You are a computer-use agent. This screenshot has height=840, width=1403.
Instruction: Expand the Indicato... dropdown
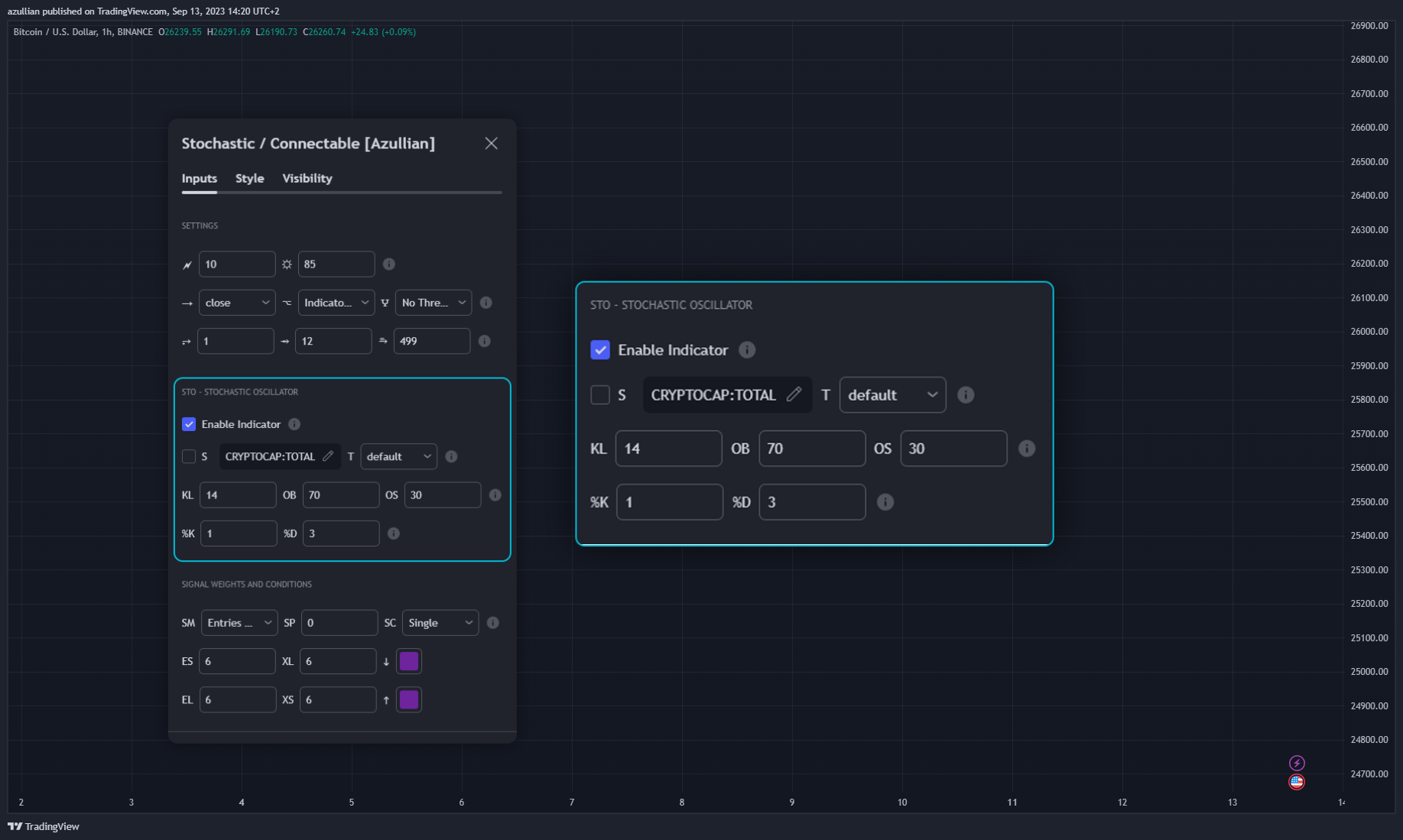click(x=336, y=303)
